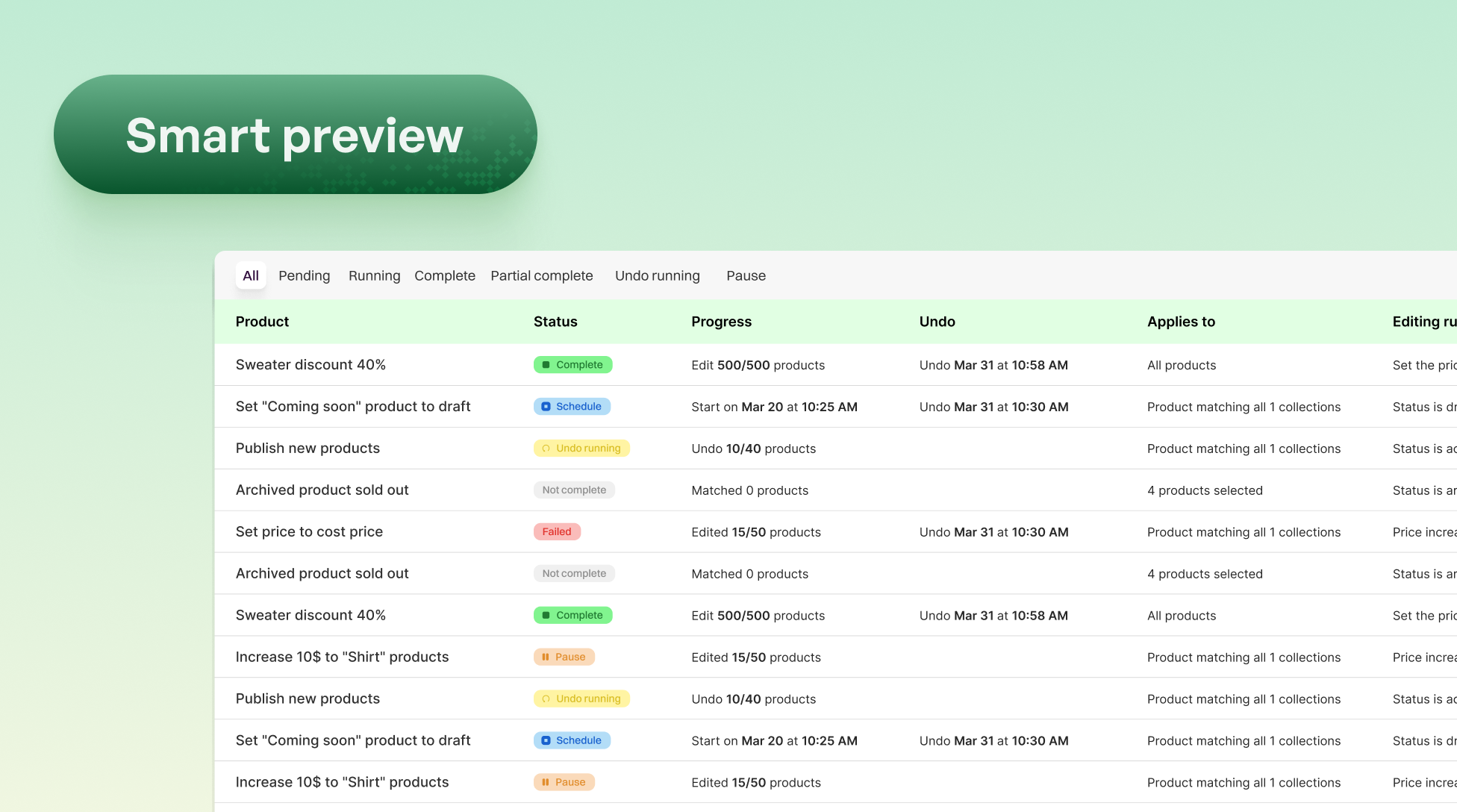Switch to the Pending tab
The image size is (1457, 812).
pyautogui.click(x=304, y=275)
